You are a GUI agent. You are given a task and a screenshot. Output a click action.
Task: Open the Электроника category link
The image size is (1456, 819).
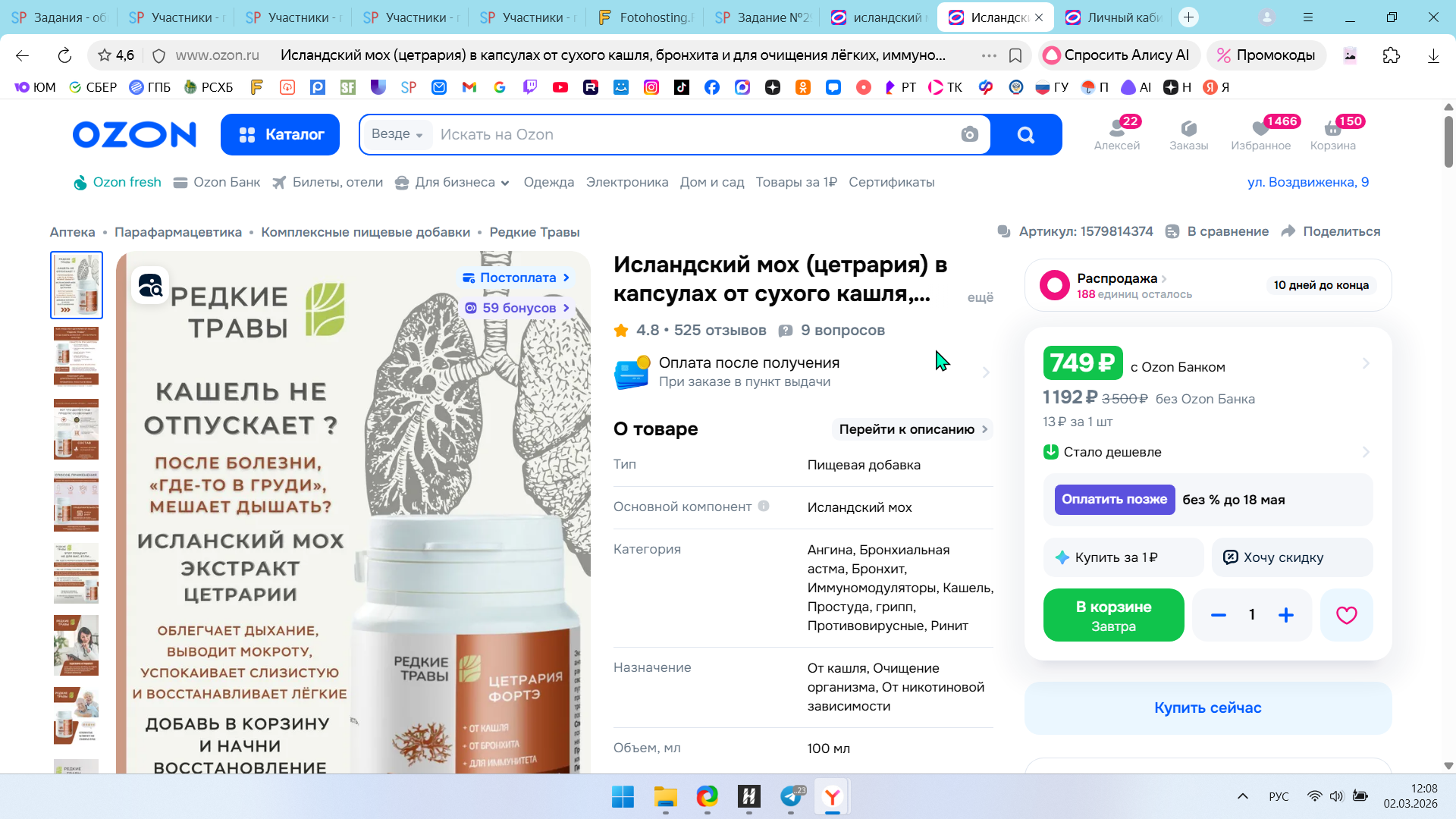point(626,183)
